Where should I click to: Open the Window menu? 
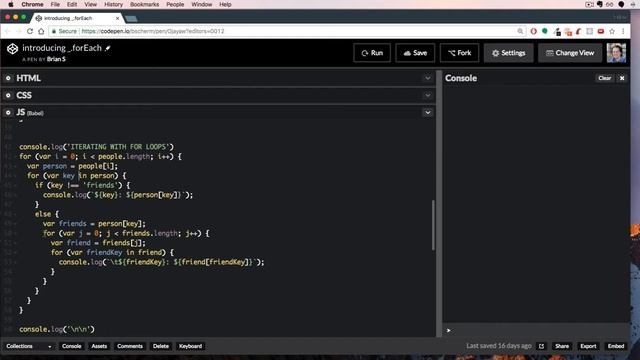pos(202,4)
